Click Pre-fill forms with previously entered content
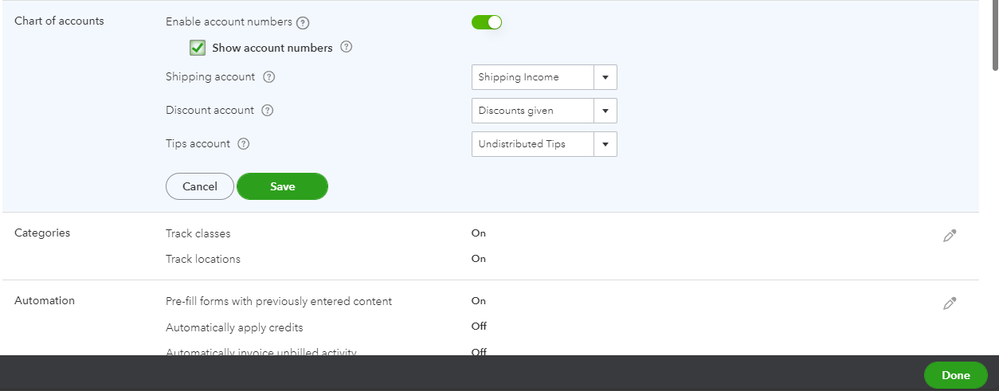The image size is (999, 391). click(x=278, y=301)
